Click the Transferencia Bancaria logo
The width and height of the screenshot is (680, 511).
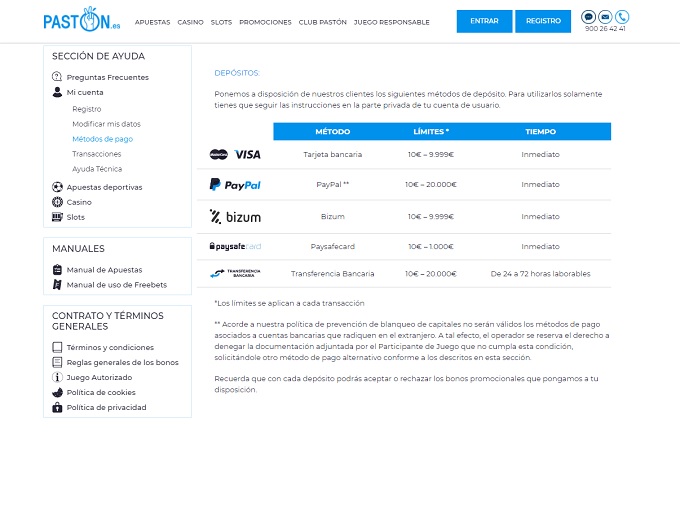[x=235, y=273]
